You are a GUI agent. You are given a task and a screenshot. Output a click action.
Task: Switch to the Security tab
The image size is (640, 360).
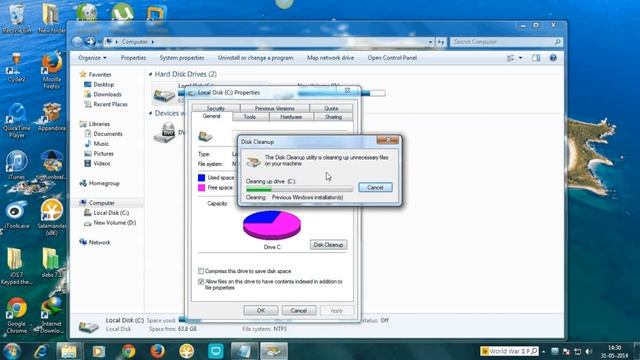pos(216,108)
